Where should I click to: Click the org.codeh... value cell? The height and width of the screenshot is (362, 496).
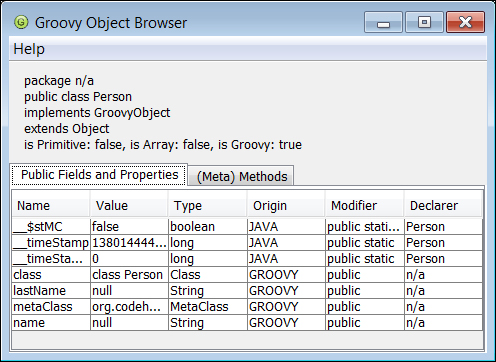tap(129, 307)
